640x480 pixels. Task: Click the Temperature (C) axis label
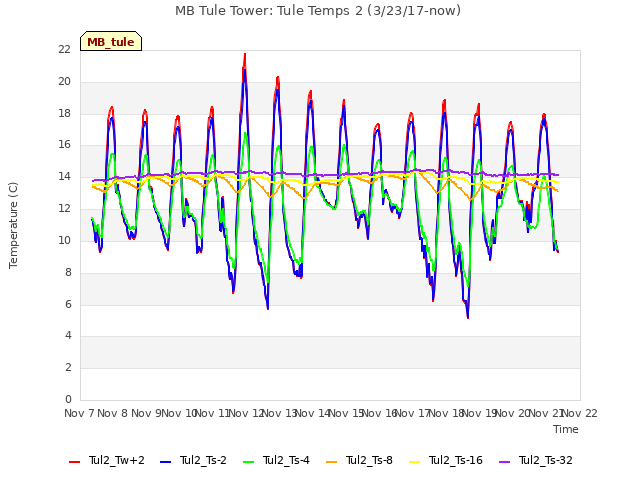pos(13,225)
